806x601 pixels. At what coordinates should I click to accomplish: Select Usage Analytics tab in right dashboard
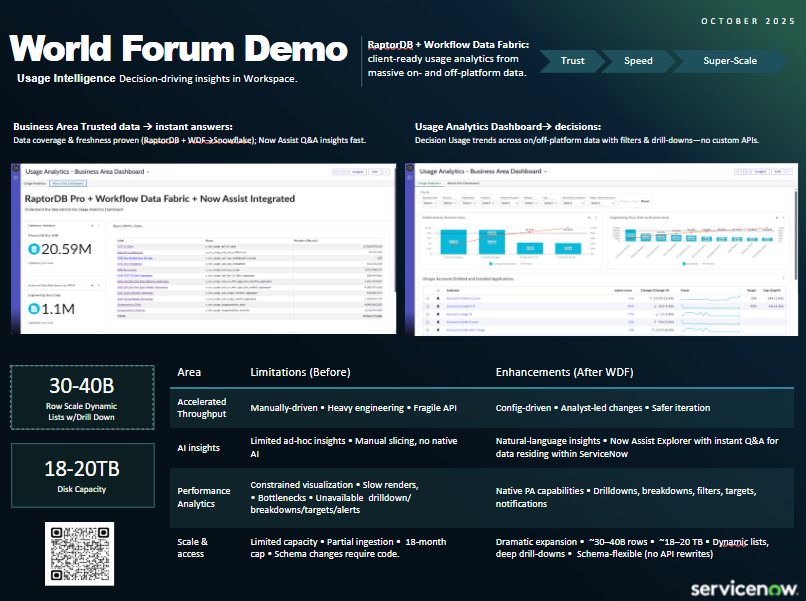coord(429,184)
